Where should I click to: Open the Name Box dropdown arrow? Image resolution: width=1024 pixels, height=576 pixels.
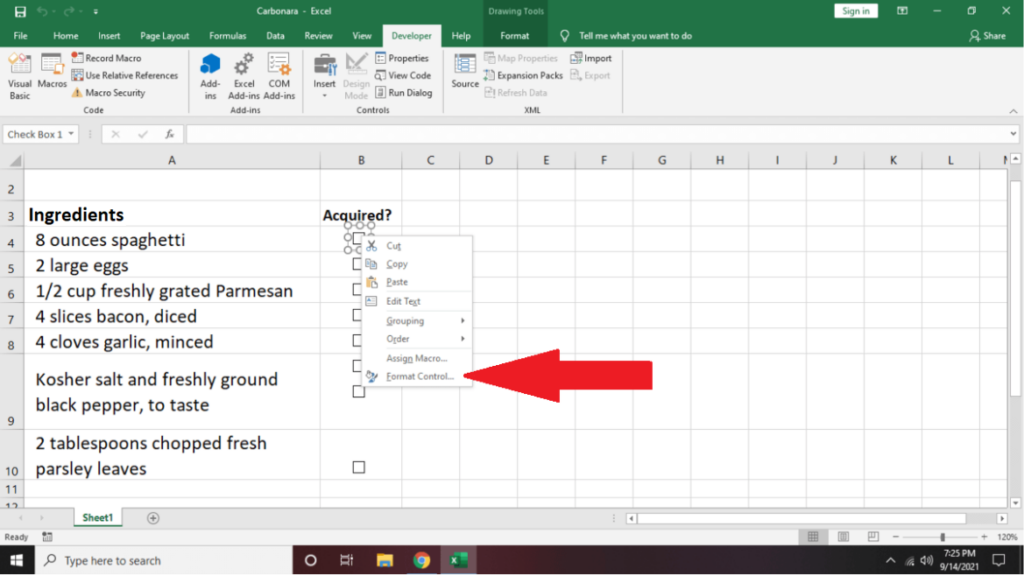[x=72, y=134]
